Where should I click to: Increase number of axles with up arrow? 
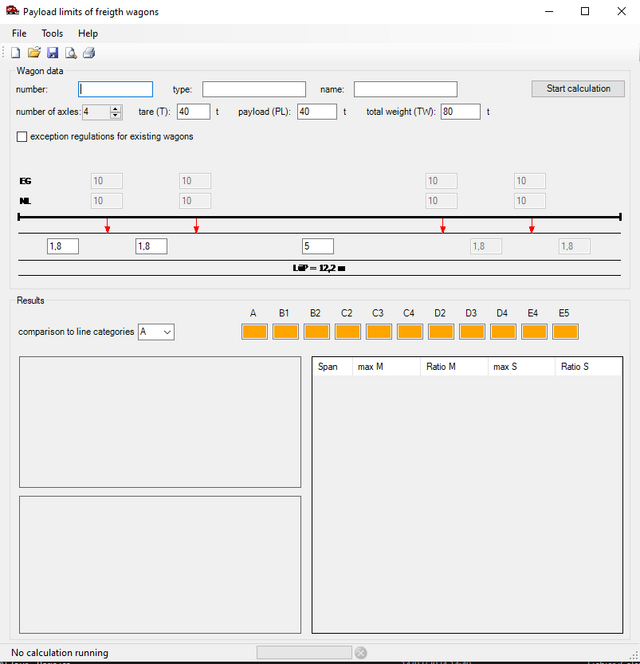pos(116,108)
